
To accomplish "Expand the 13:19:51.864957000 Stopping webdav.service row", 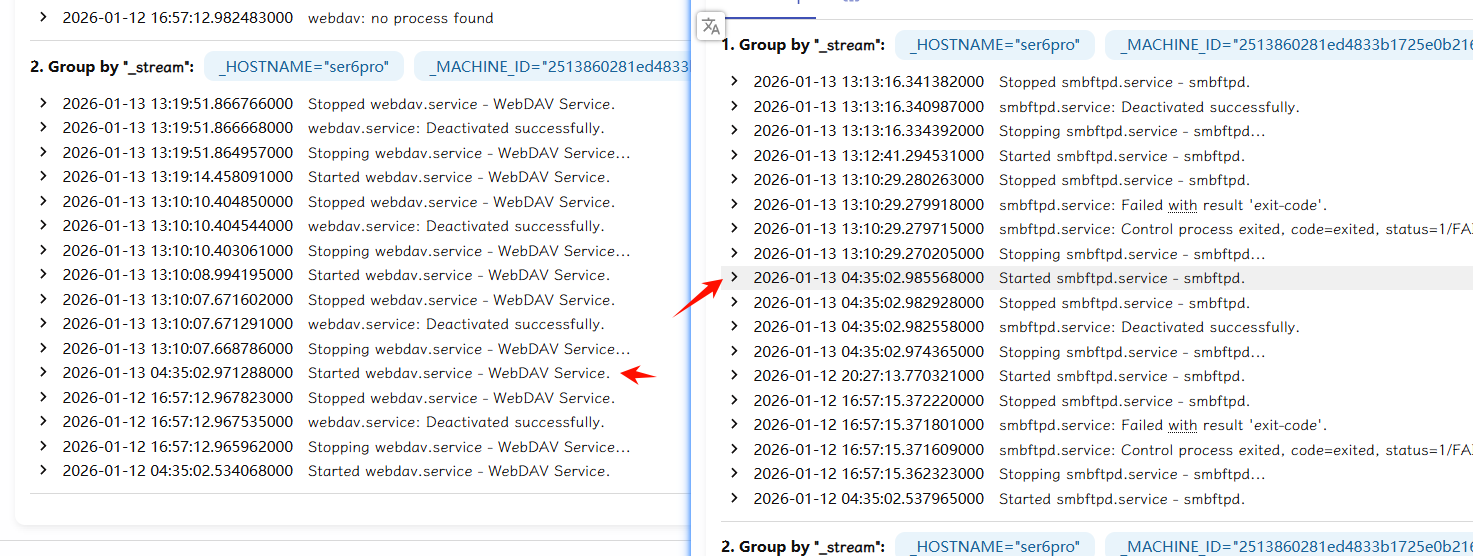I will [x=43, y=152].
